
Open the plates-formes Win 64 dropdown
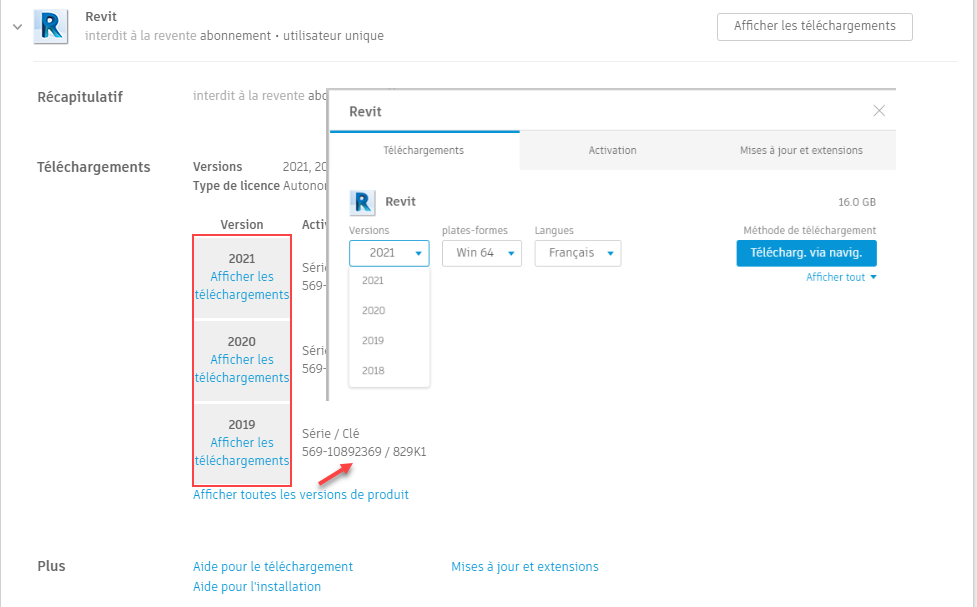482,253
